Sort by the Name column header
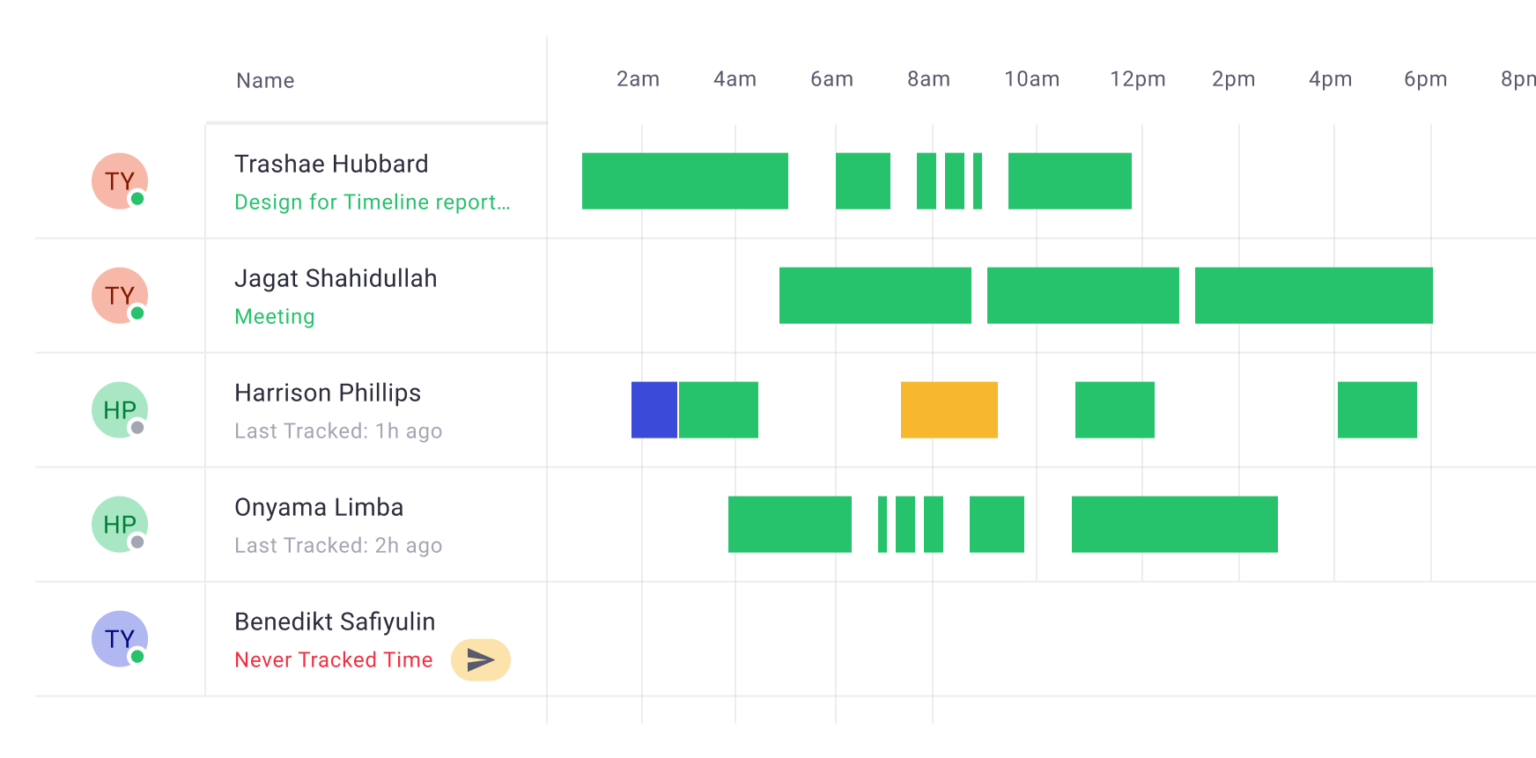 [x=264, y=80]
